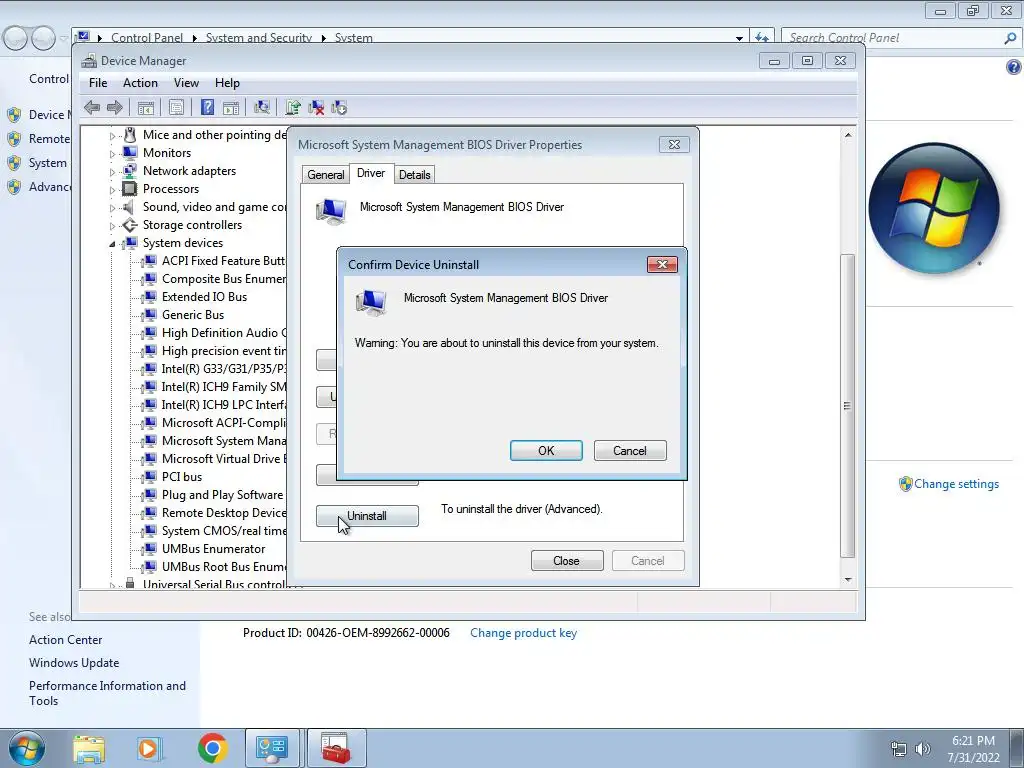Cancel the Confirm Device Uninstall dialog

click(x=630, y=451)
